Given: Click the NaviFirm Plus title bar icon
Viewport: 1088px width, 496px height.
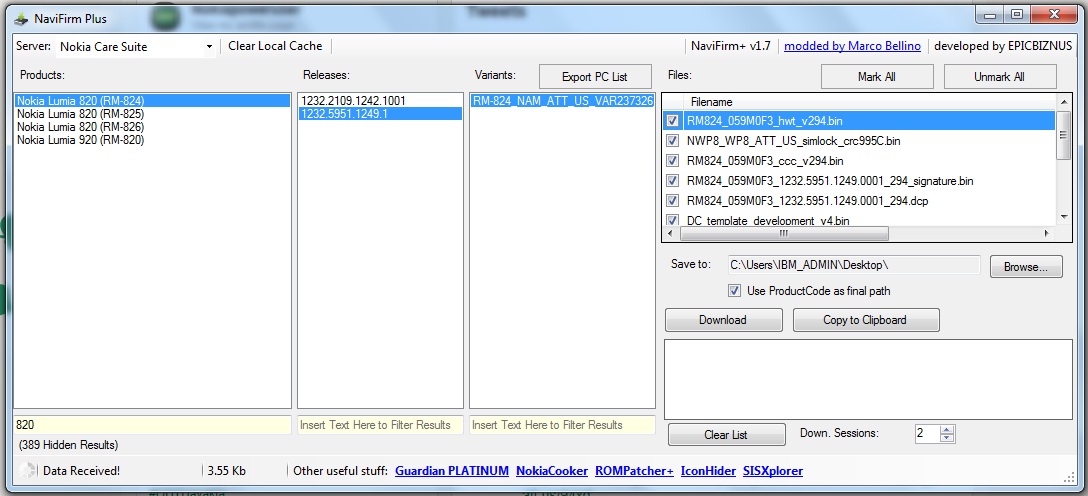Looking at the screenshot, I should 21,18.
